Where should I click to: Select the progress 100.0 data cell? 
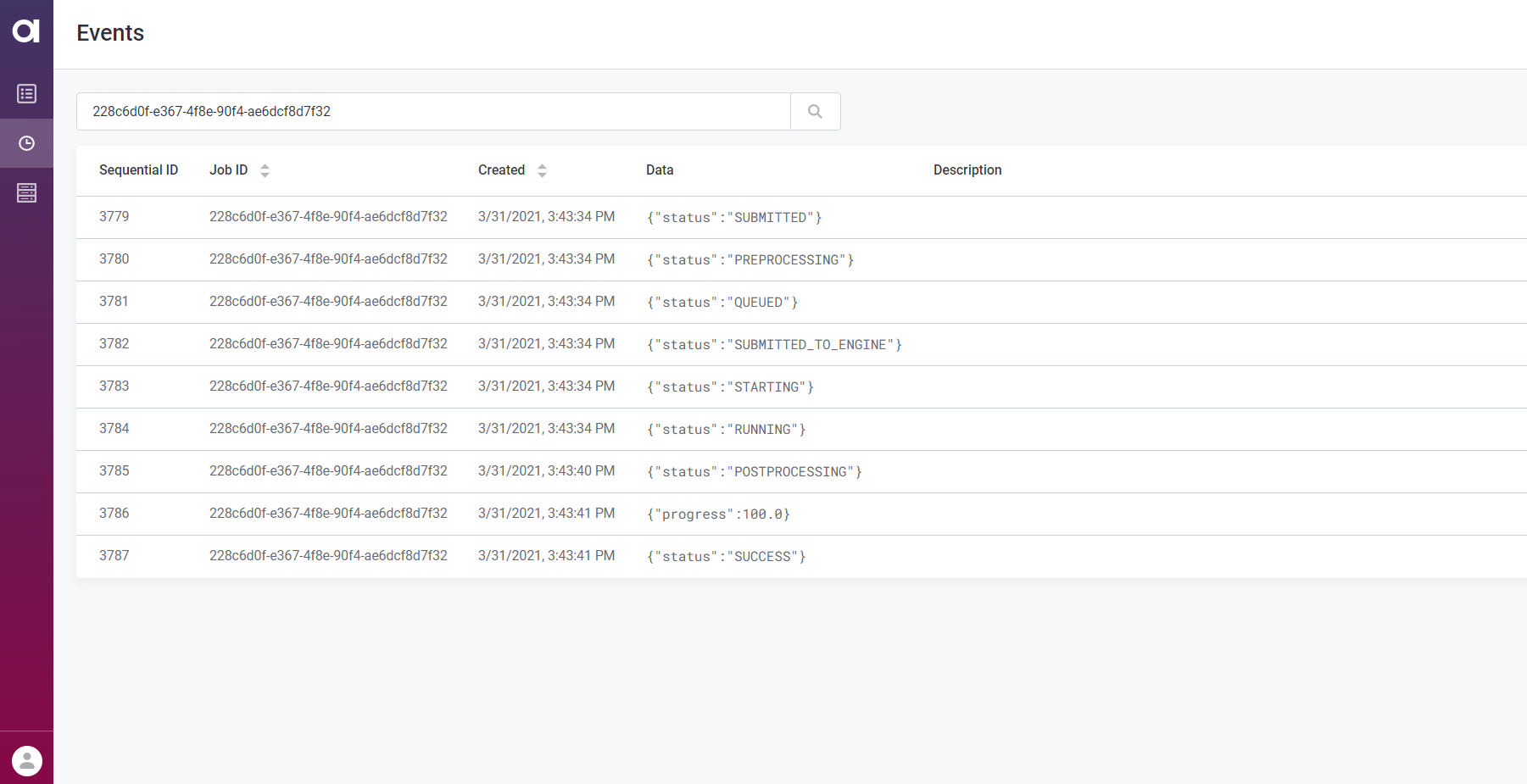pos(717,514)
